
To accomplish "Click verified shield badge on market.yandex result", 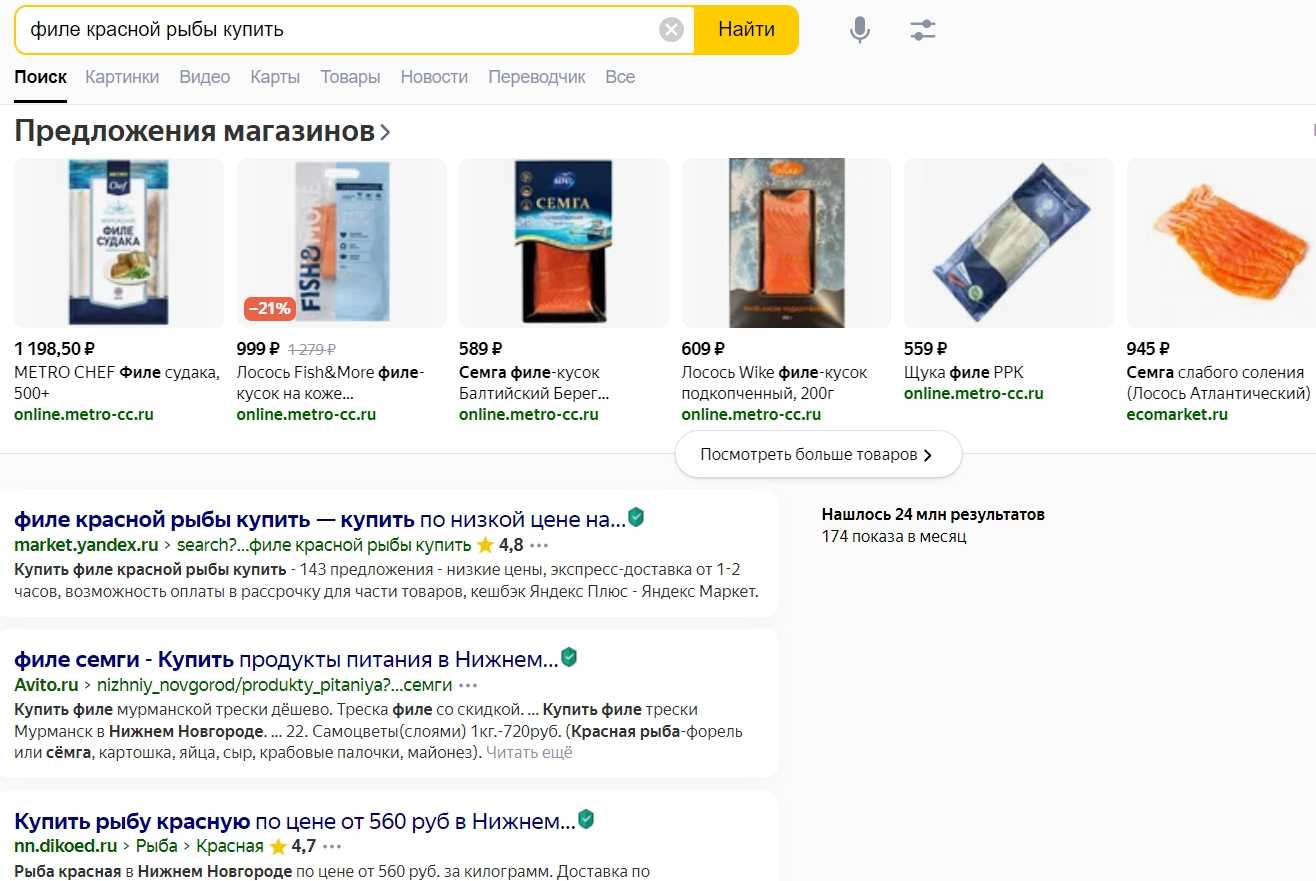I will [635, 517].
